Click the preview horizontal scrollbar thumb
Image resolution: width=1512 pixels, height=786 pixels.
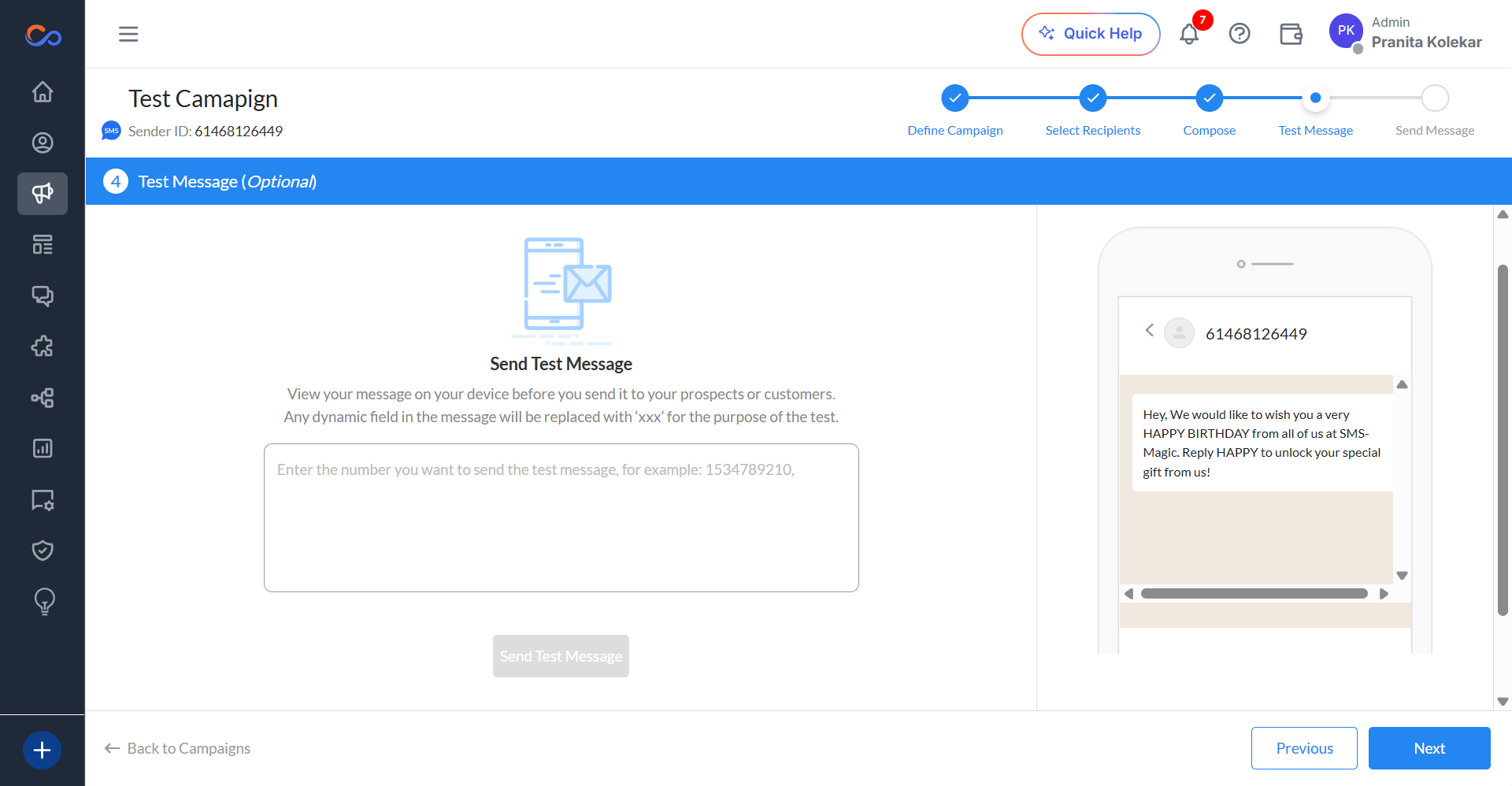(x=1254, y=594)
